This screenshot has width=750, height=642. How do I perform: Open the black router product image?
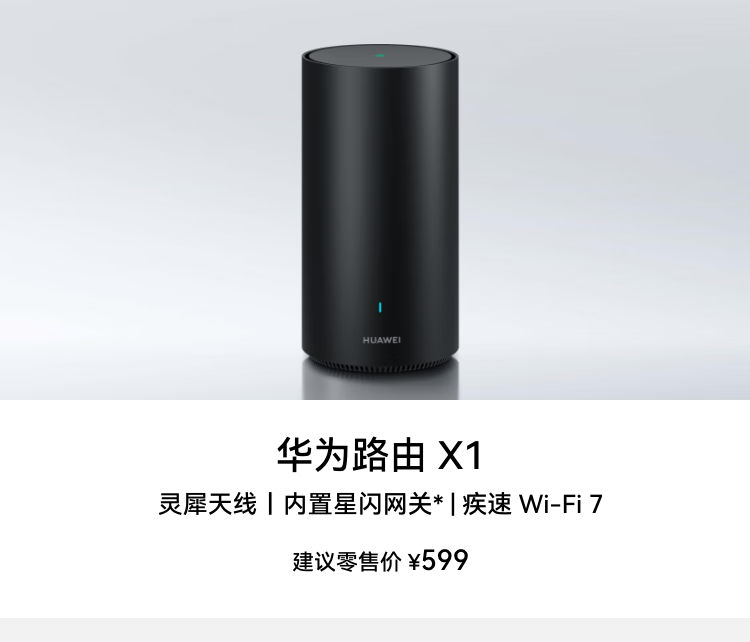click(380, 208)
